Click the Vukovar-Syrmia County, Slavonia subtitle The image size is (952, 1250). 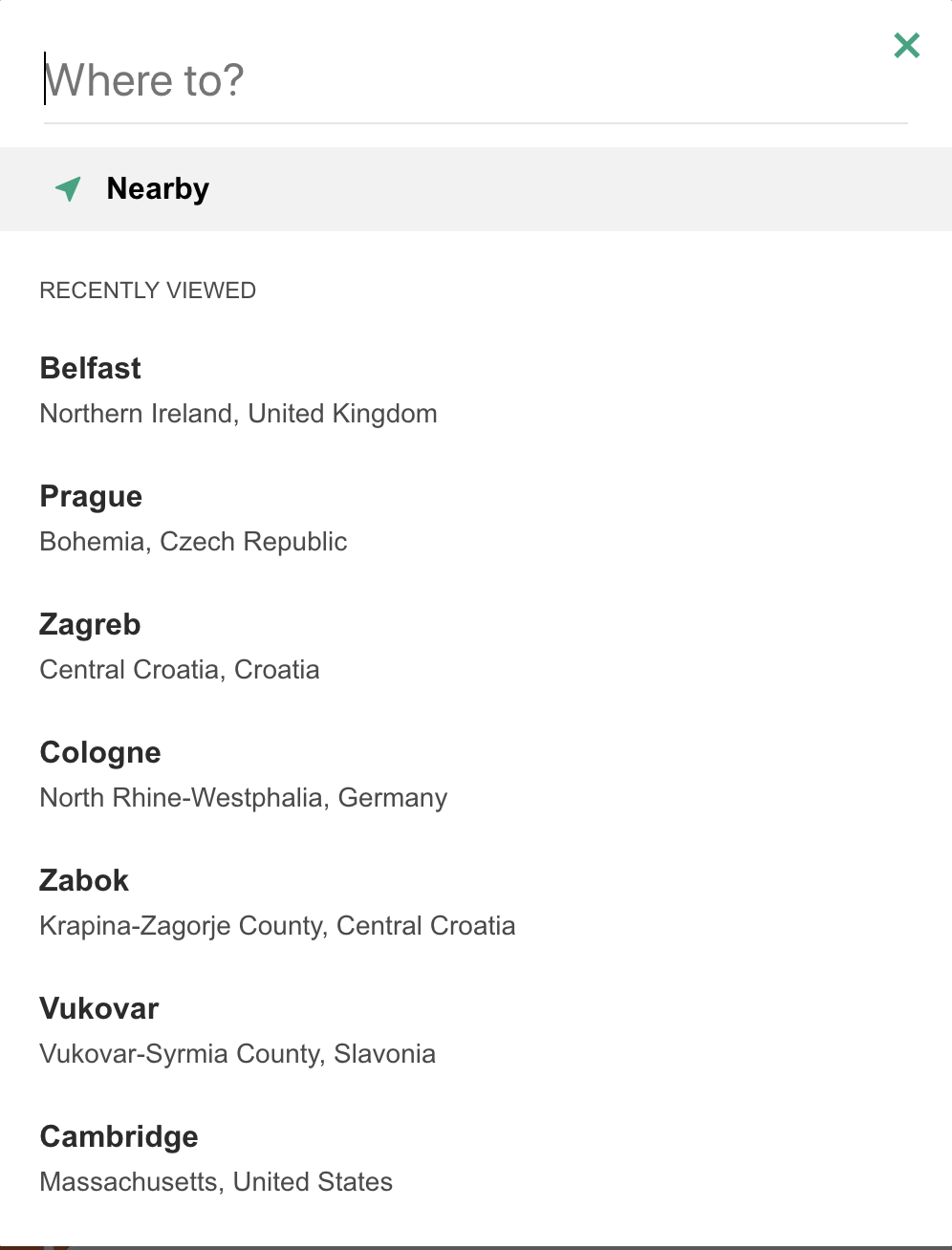click(x=238, y=1054)
